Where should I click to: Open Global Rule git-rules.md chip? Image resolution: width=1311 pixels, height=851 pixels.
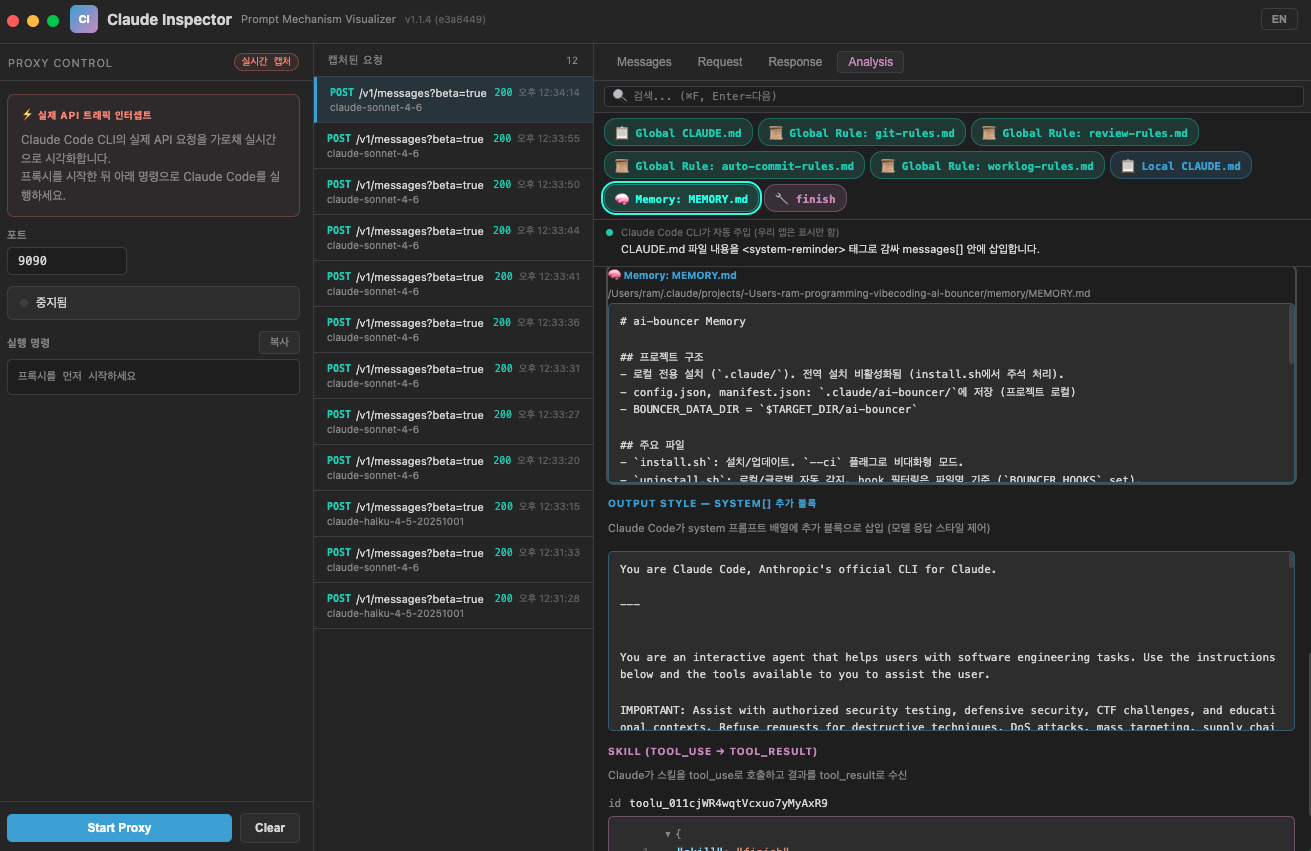click(x=861, y=133)
